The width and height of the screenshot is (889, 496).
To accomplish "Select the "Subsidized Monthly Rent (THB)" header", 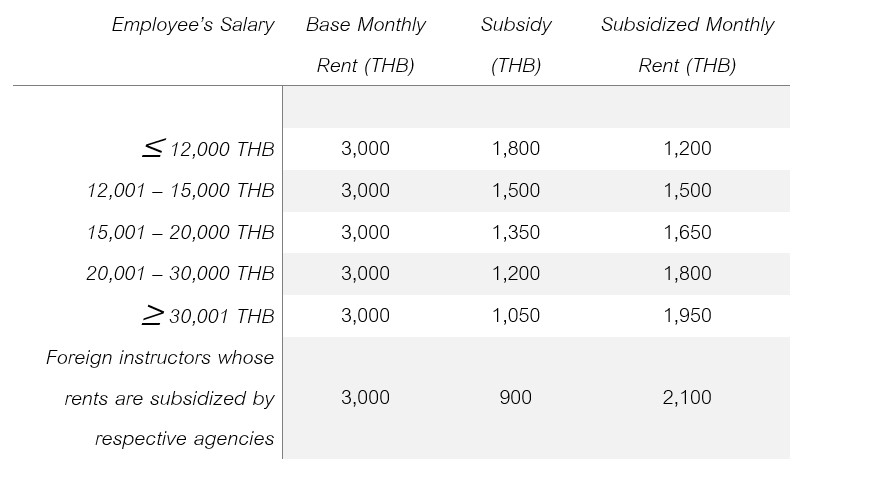I will pos(687,45).
